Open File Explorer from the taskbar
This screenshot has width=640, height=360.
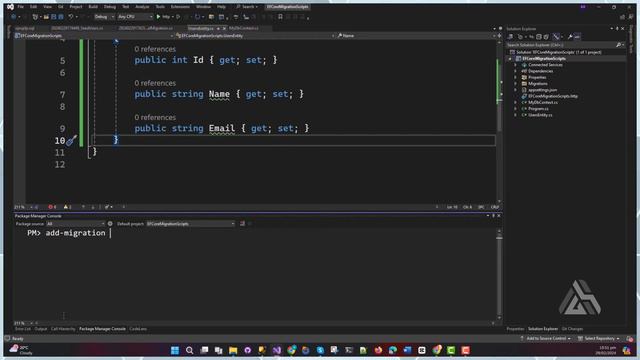(233, 350)
